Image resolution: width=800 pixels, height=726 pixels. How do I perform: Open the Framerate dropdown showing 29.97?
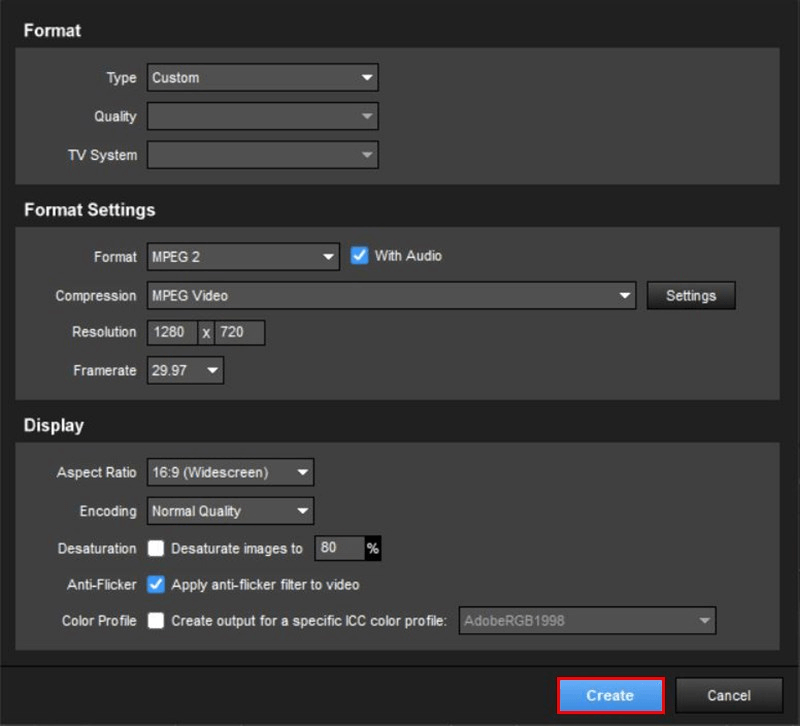click(x=185, y=371)
